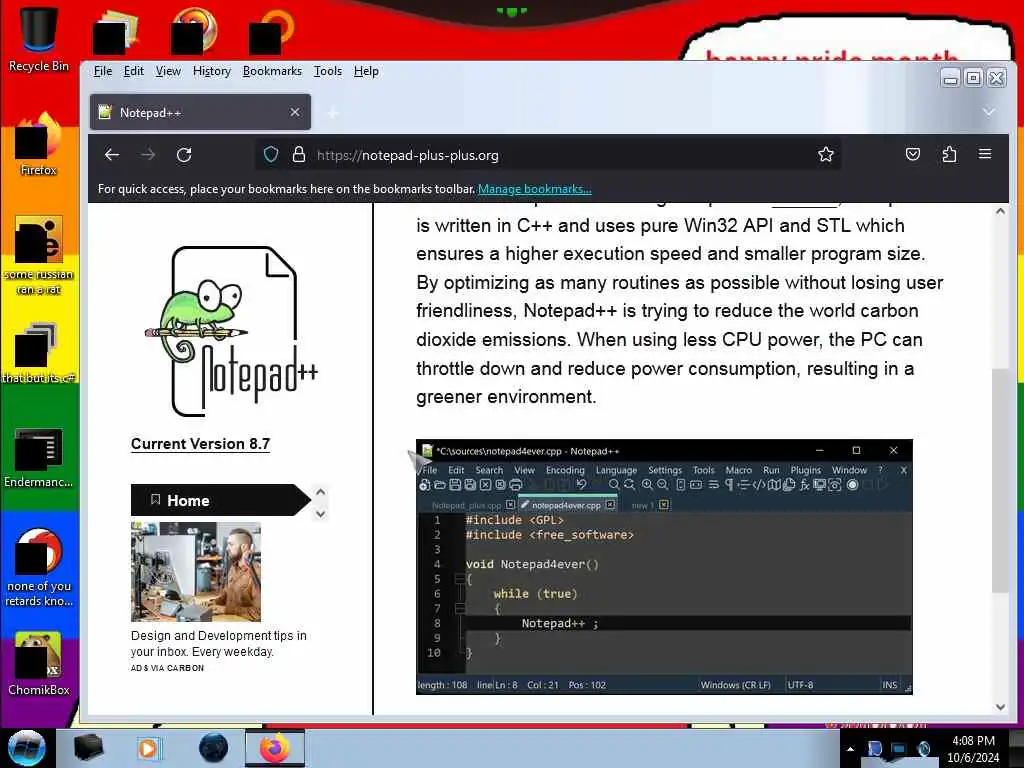
Task: Show hidden system tray icons arrow
Action: click(850, 749)
